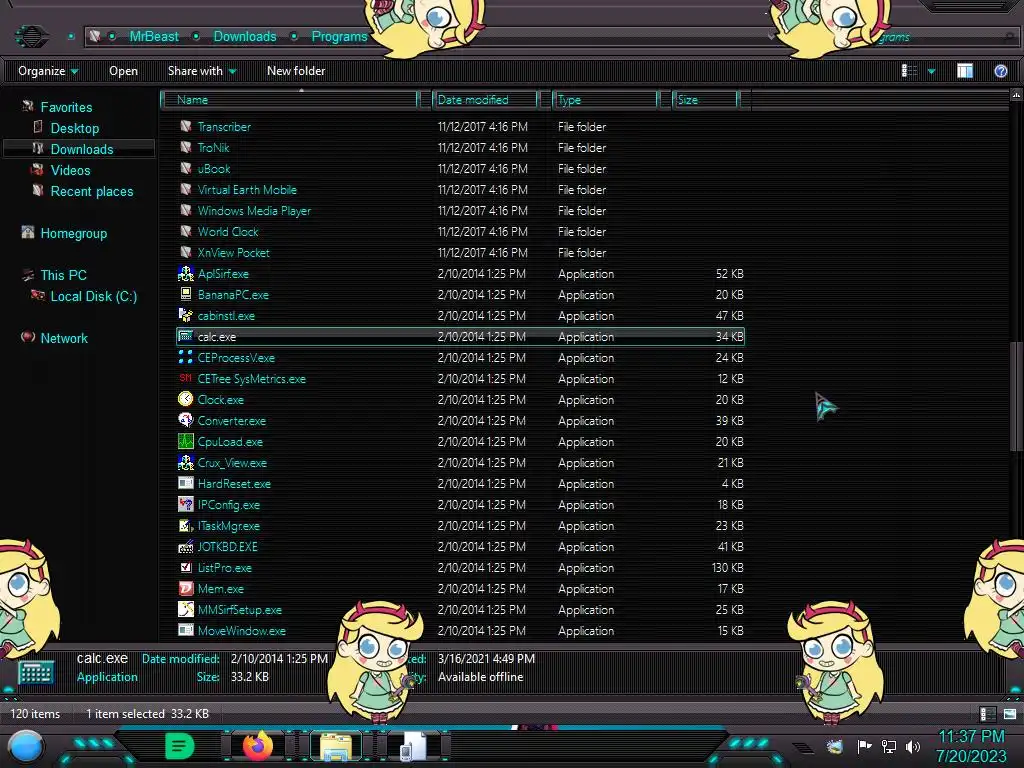Click the BananaPC.exe file icon
The width and height of the screenshot is (1024, 768).
[x=185, y=295]
